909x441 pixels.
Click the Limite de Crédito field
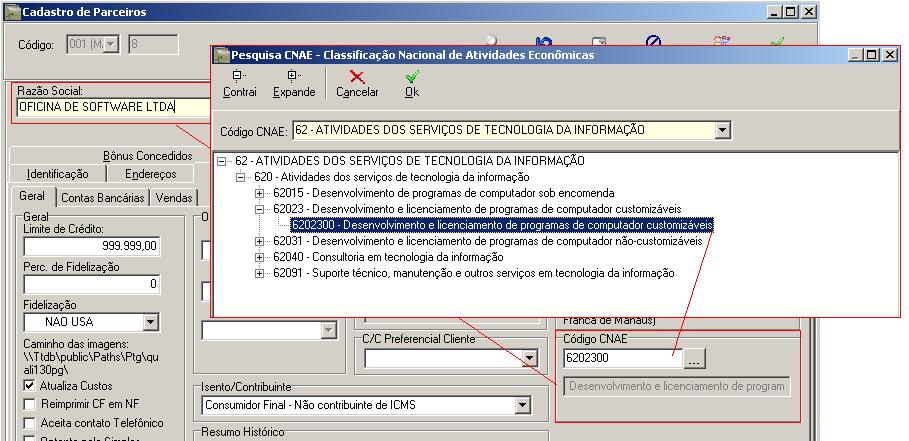(x=92, y=246)
